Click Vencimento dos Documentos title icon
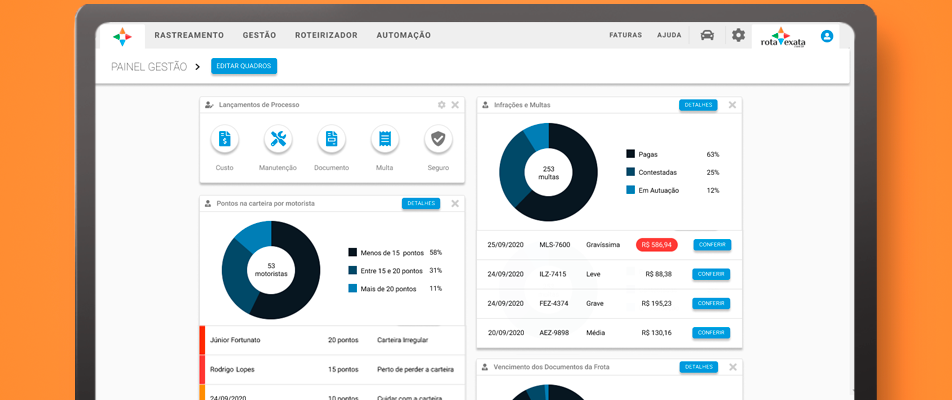 pos(485,367)
